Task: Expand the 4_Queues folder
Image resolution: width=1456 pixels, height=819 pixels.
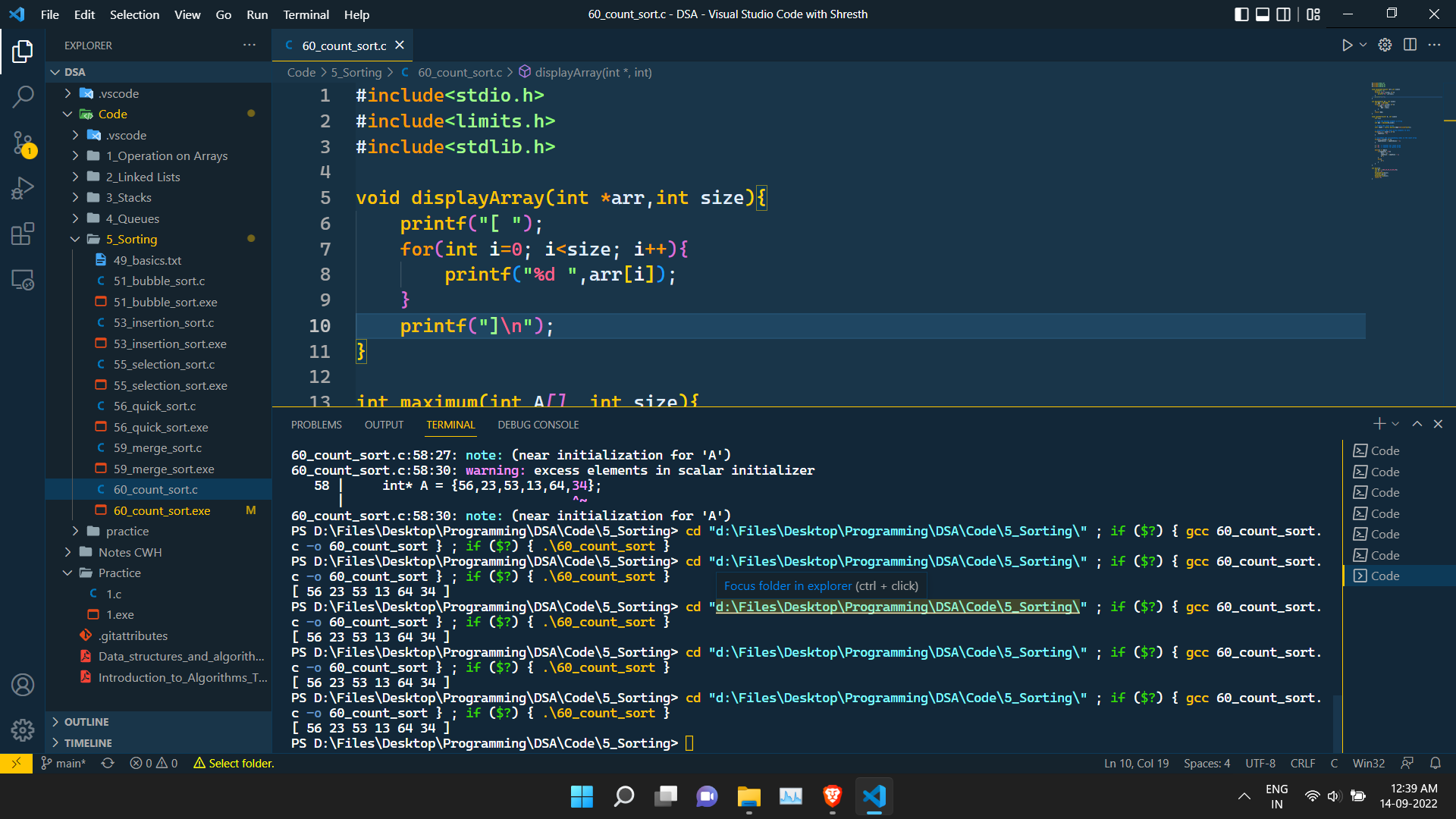Action: tap(75, 218)
